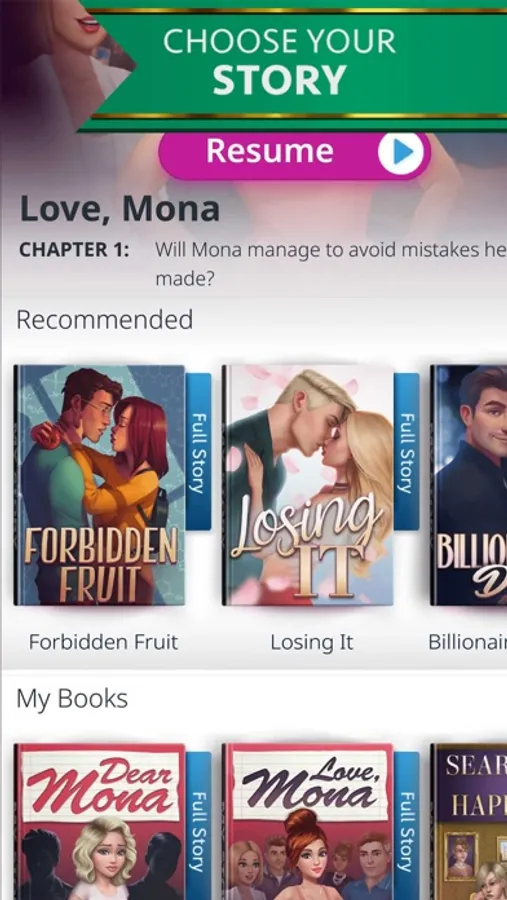Click the Forbidden Fruit title label
This screenshot has width=507, height=900.
click(103, 642)
